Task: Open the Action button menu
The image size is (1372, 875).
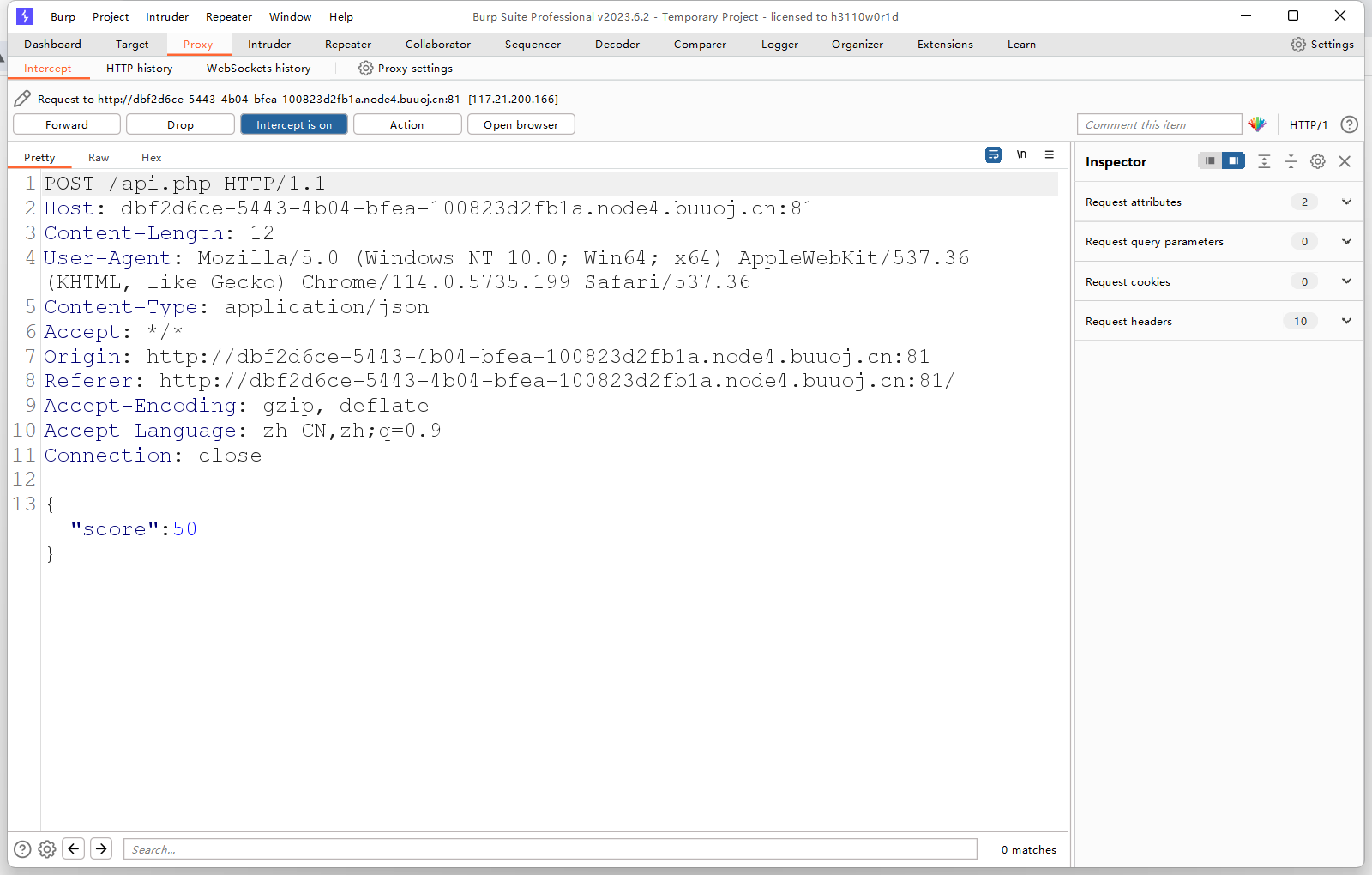Action: tap(407, 124)
